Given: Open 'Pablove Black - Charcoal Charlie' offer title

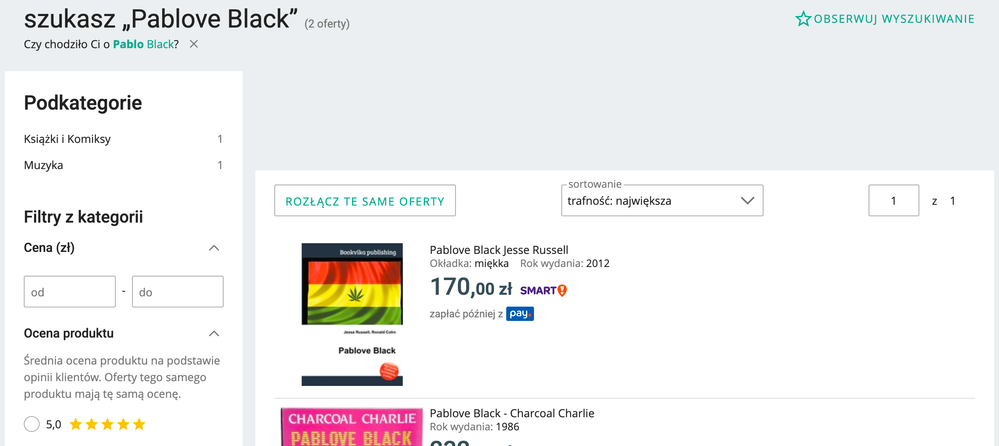Looking at the screenshot, I should click(x=512, y=413).
